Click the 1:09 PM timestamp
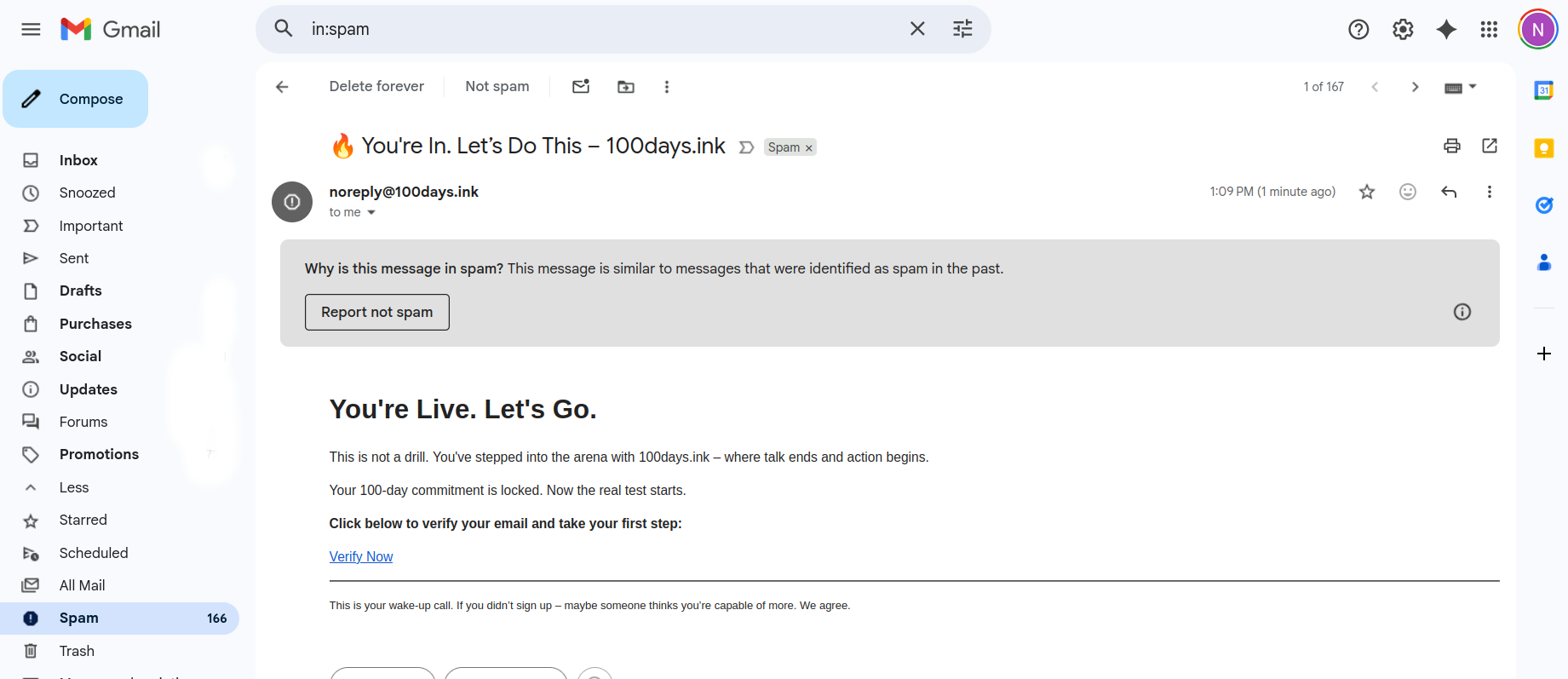The image size is (1568, 679). (x=1272, y=192)
